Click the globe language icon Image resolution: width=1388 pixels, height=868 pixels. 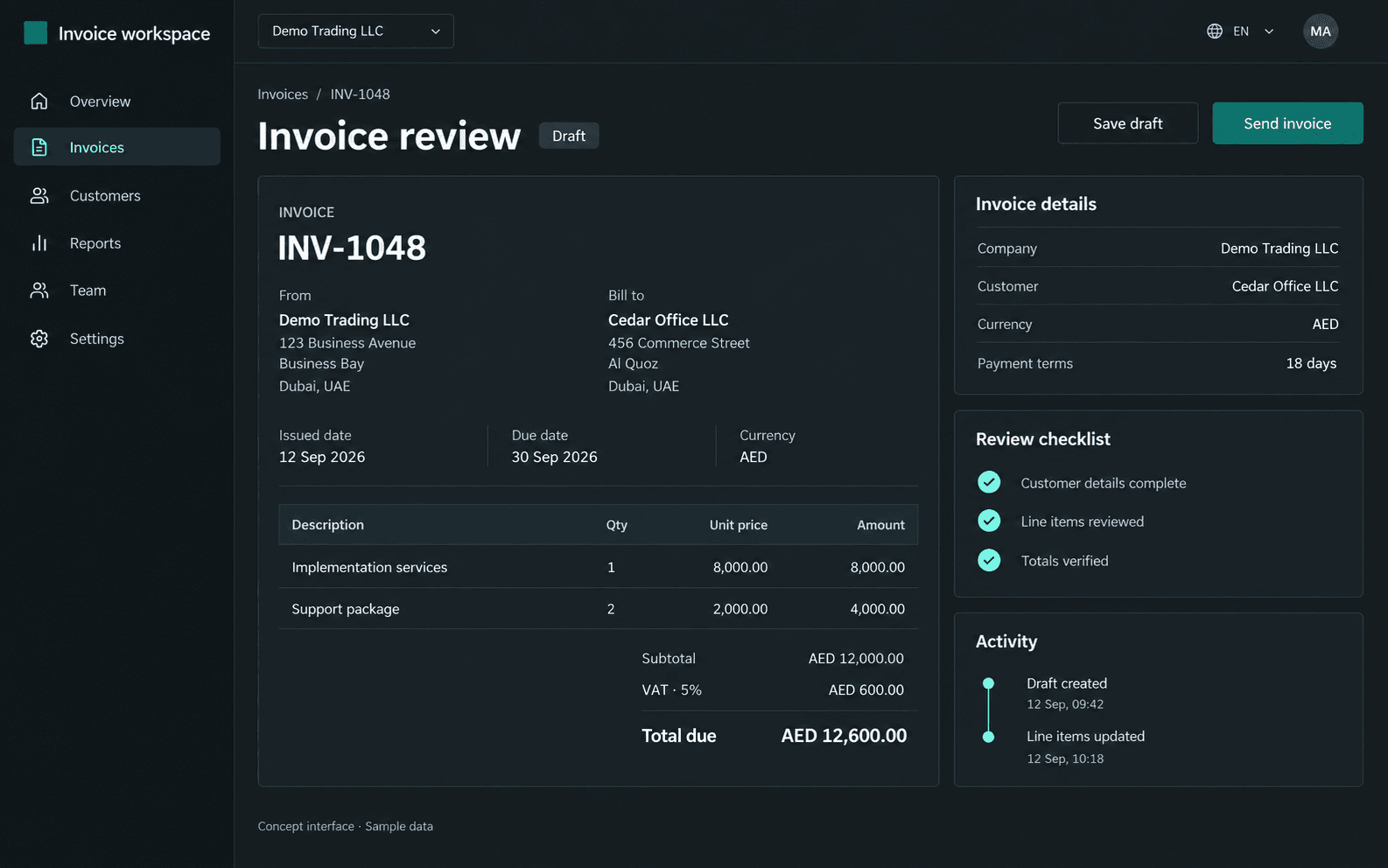[1215, 31]
